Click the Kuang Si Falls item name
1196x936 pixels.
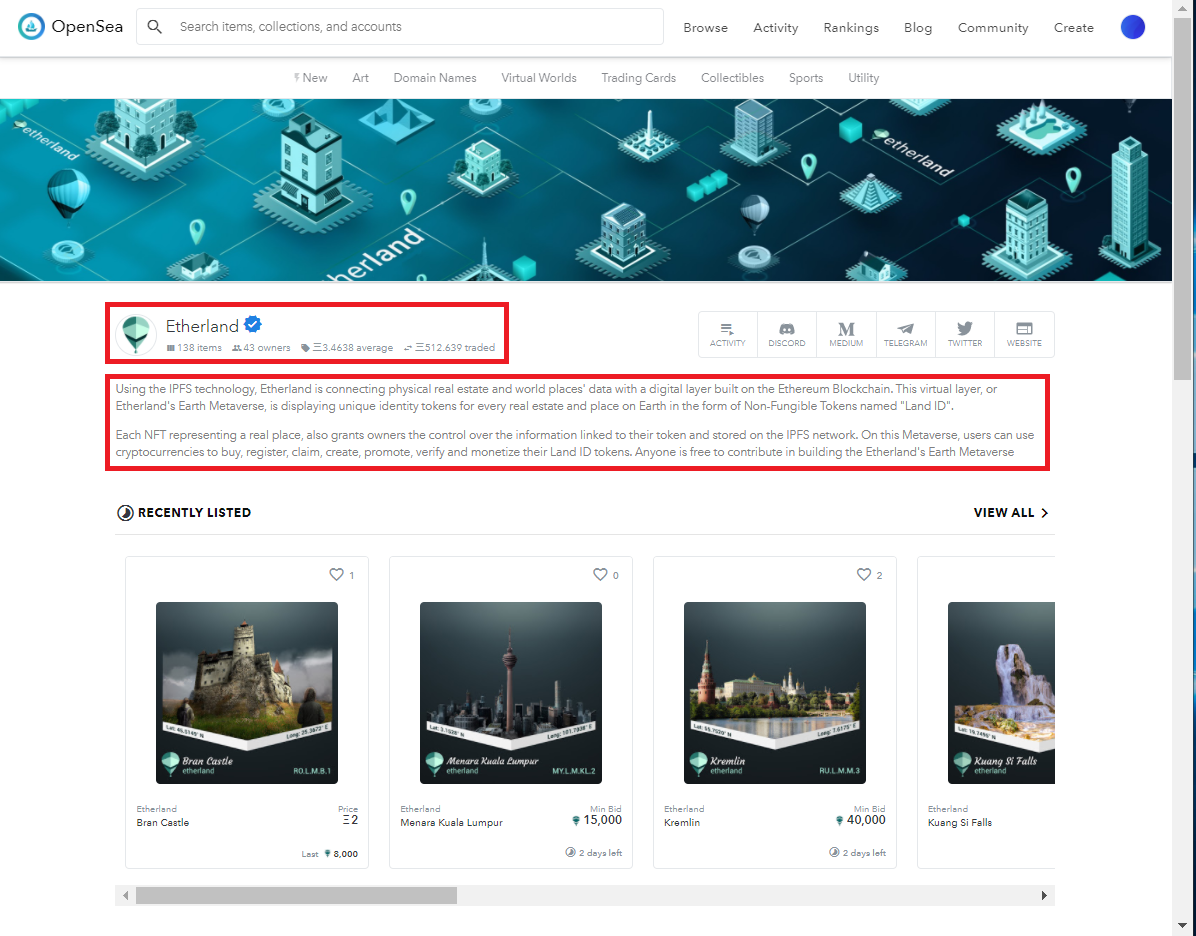(960, 822)
